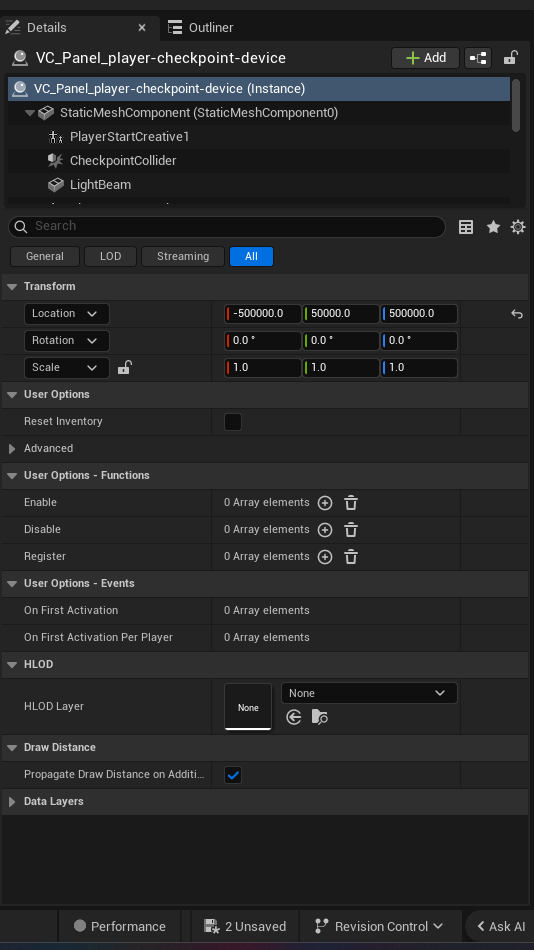Collapse the HLOD section
Image resolution: width=534 pixels, height=950 pixels.
(12, 665)
